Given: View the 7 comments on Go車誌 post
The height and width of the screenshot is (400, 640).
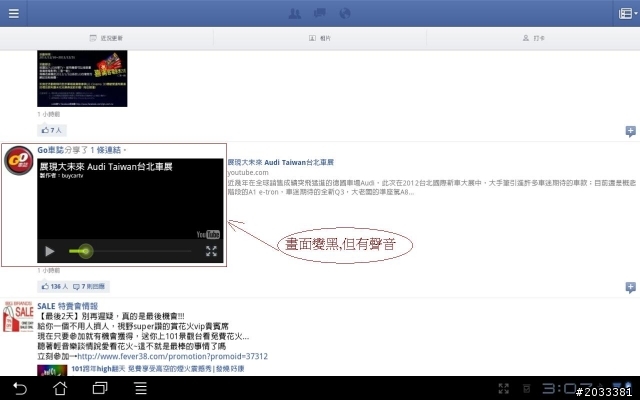Looking at the screenshot, I should tap(89, 287).
